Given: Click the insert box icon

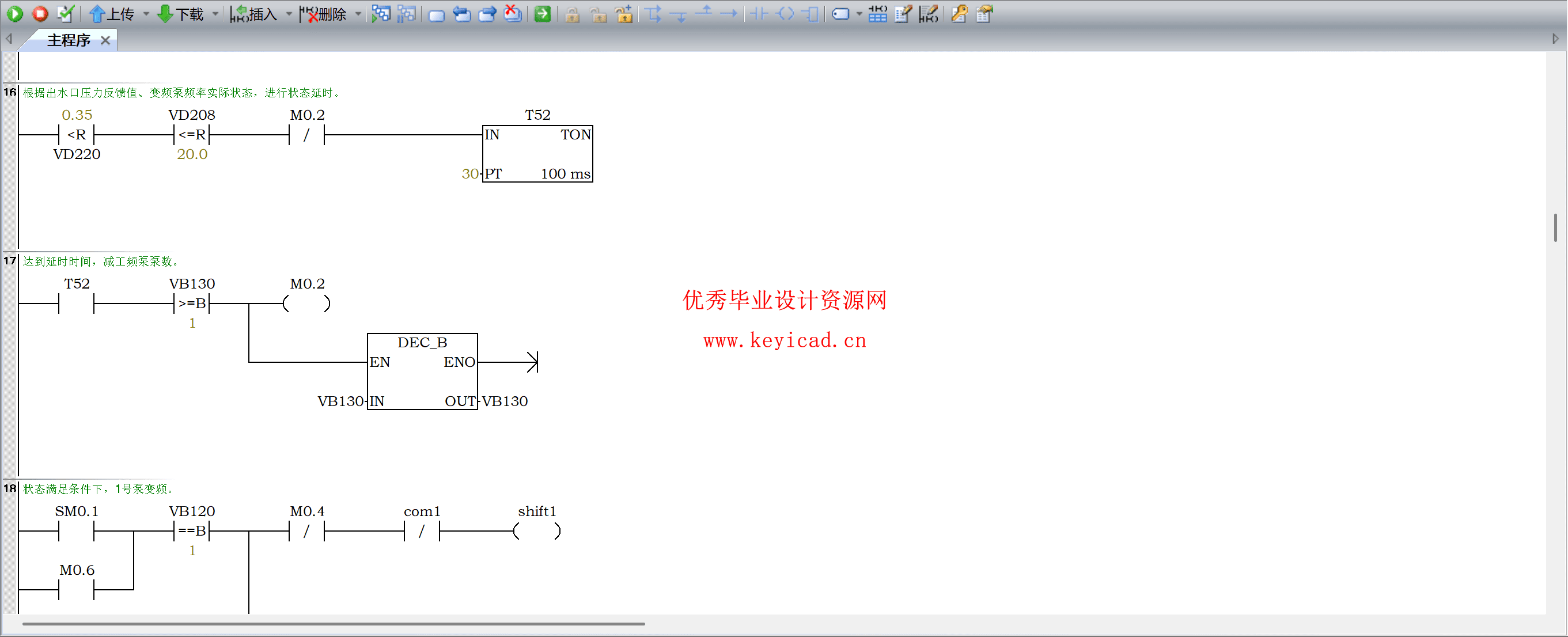Looking at the screenshot, I should point(810,13).
